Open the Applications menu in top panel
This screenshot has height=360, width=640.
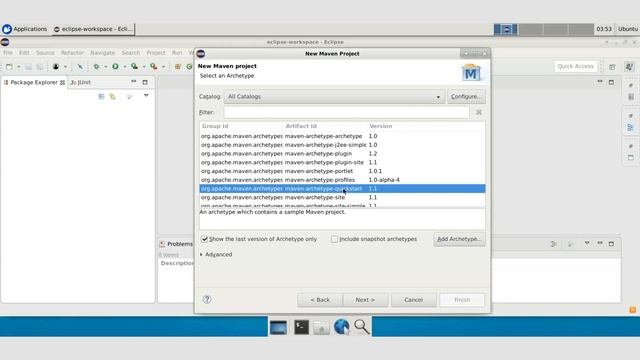pyautogui.click(x=24, y=29)
